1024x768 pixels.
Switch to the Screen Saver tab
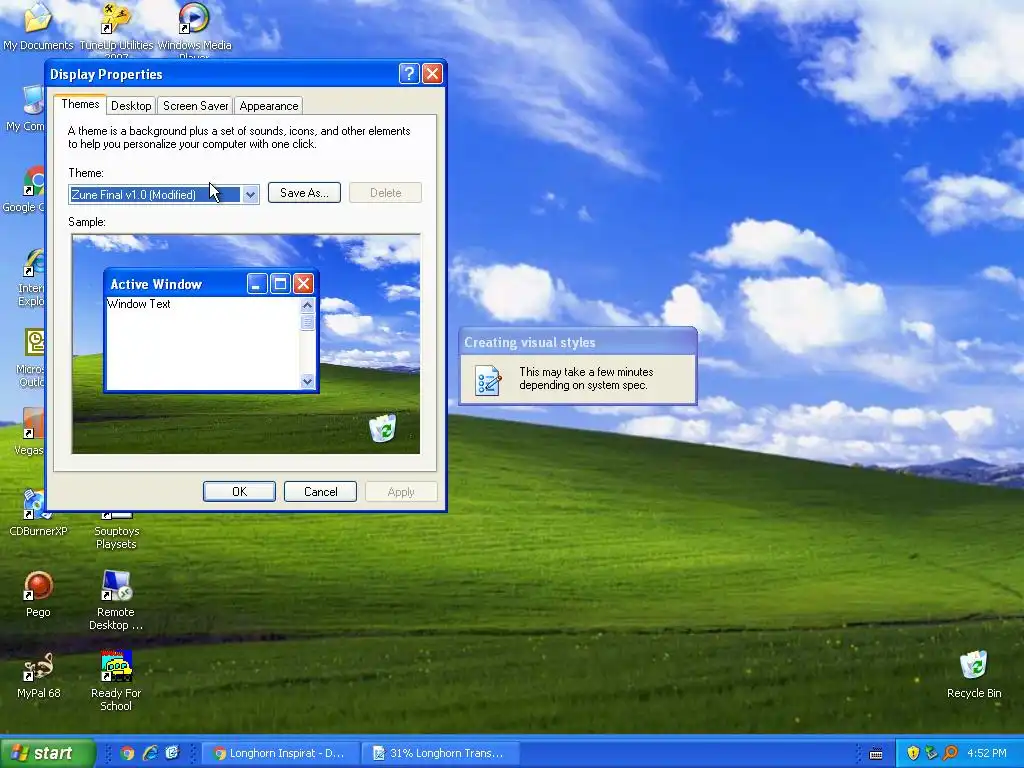click(195, 106)
